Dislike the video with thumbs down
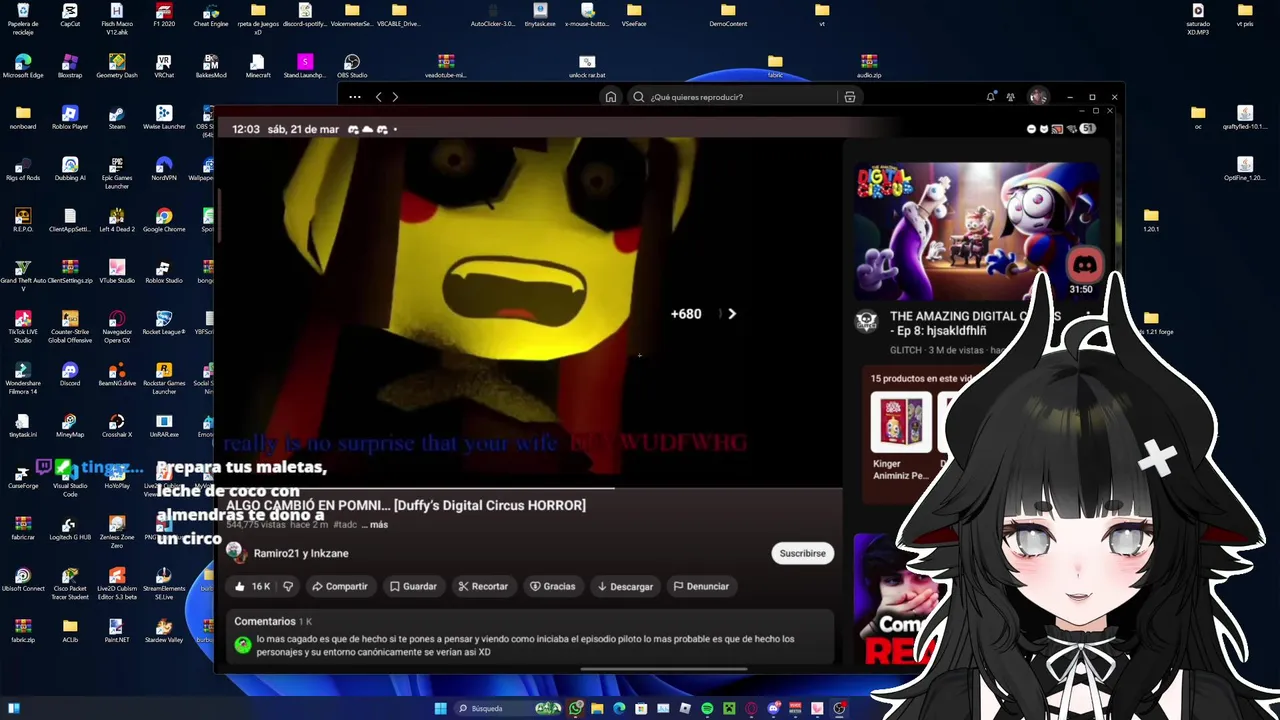The height and width of the screenshot is (720, 1280). (x=288, y=586)
